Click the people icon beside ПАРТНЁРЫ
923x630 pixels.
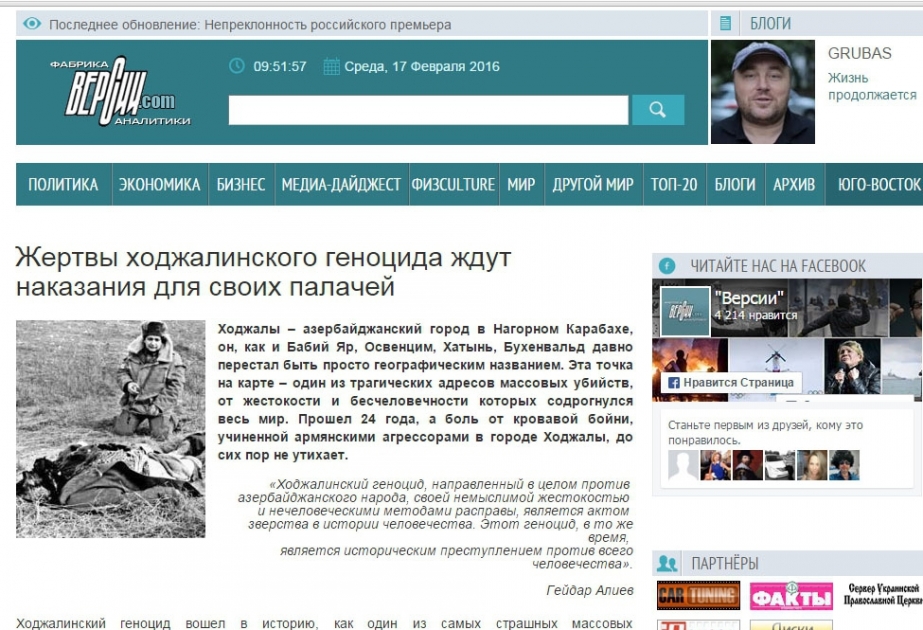click(666, 563)
